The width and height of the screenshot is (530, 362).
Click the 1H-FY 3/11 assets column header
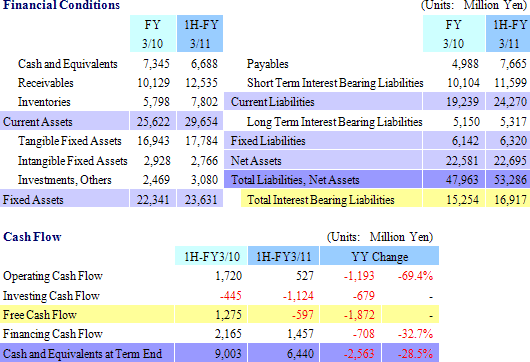coord(200,33)
